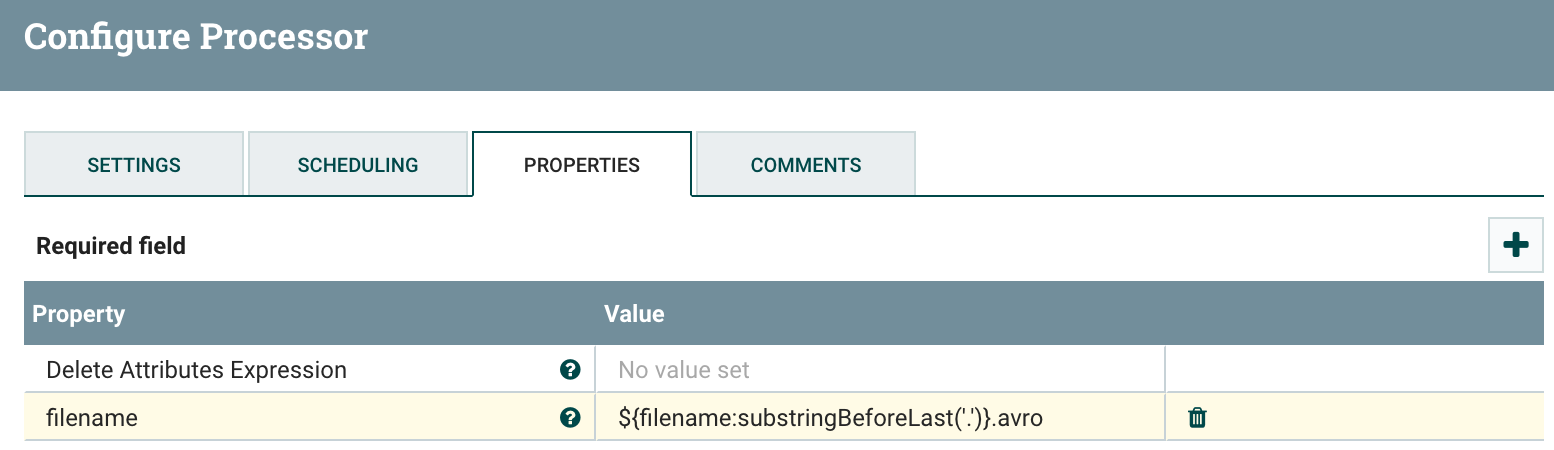The image size is (1554, 450).
Task: Select the Delete Attributes Expression property name
Action: coord(197,370)
